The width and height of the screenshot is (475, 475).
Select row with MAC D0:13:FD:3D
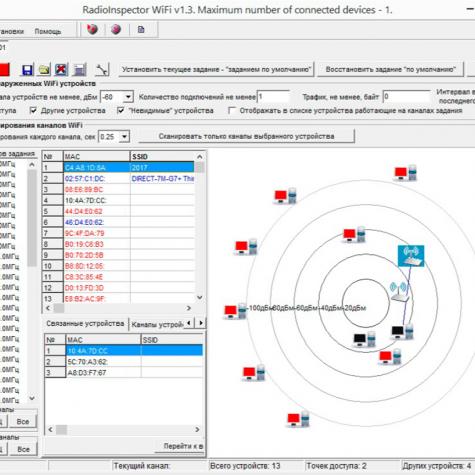coord(119,288)
